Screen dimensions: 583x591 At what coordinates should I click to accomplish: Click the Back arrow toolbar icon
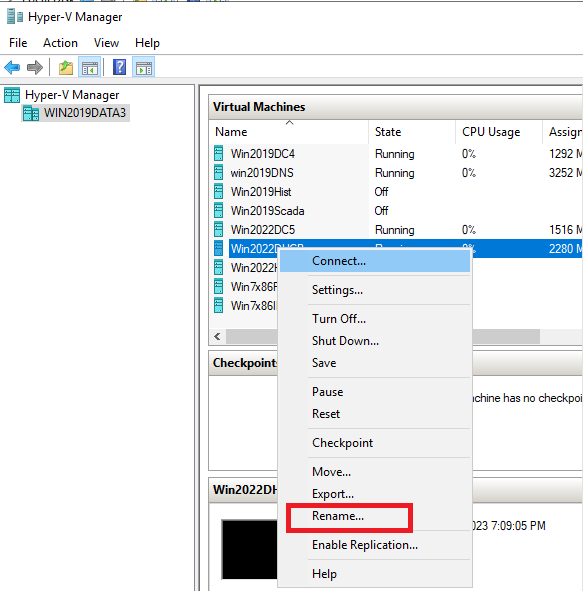coord(12,68)
